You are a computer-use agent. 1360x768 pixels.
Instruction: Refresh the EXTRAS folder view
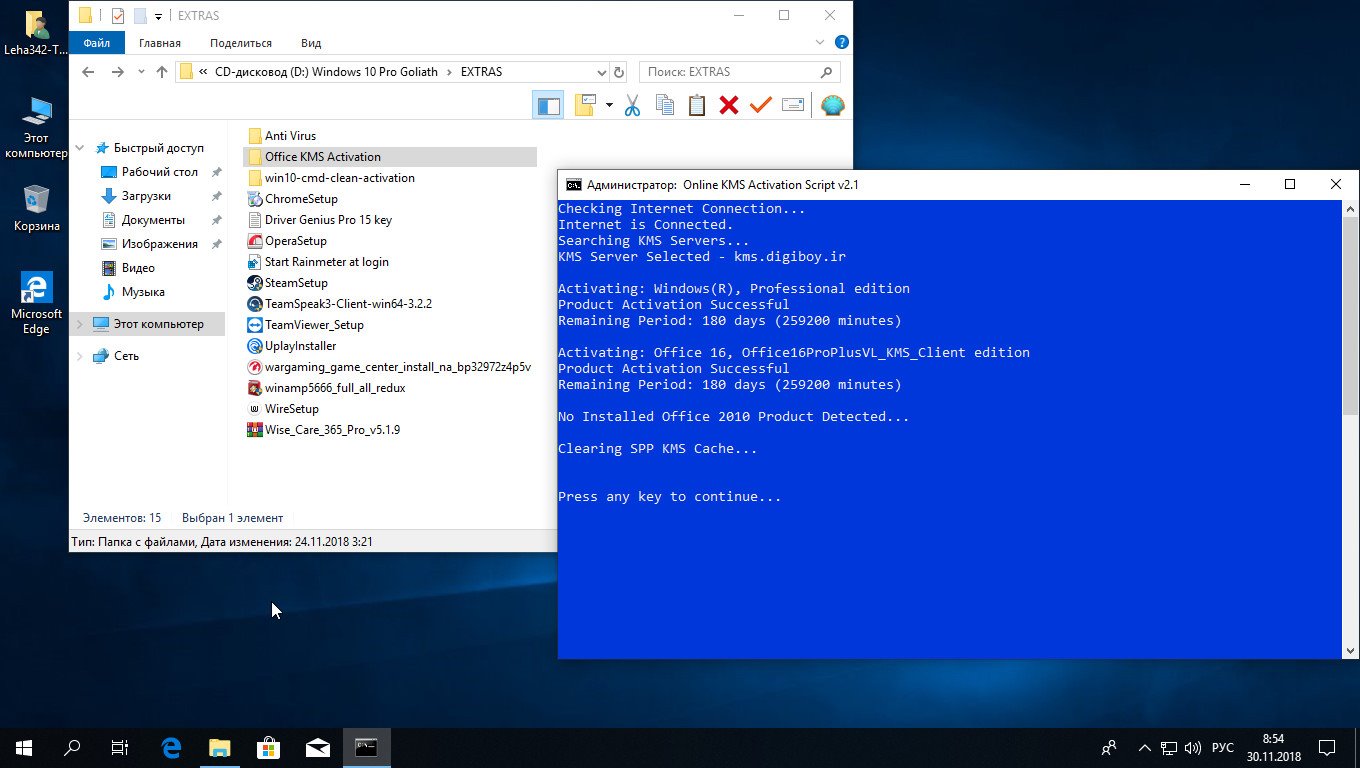[618, 72]
